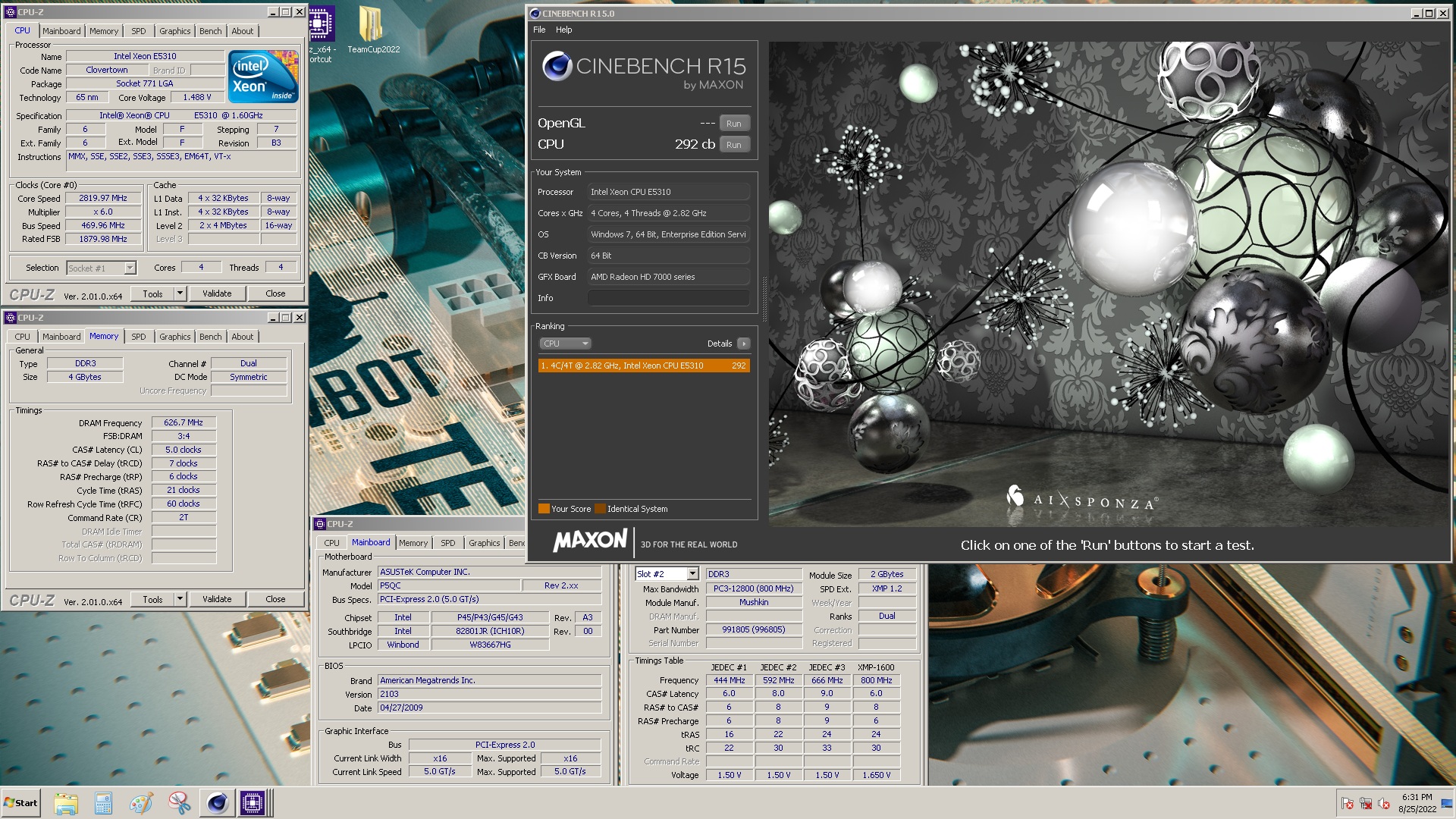The width and height of the screenshot is (1456, 819).
Task: Click Tools button in the Memory window
Action: [152, 599]
